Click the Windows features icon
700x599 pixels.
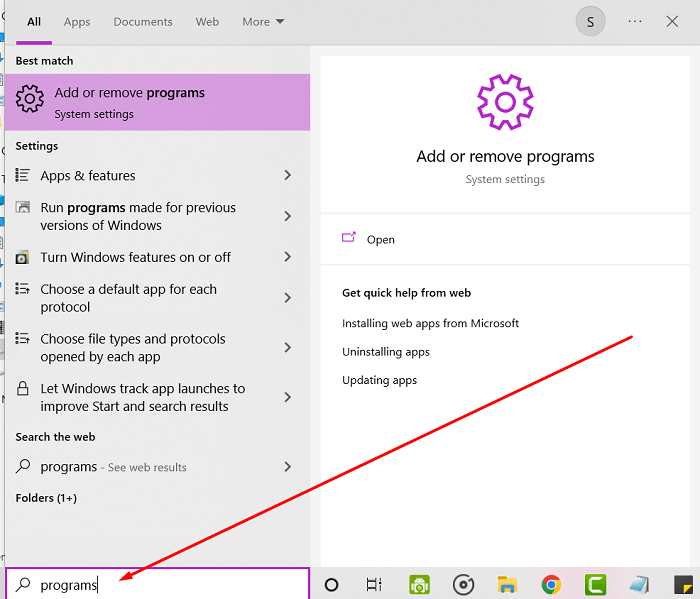(x=22, y=258)
